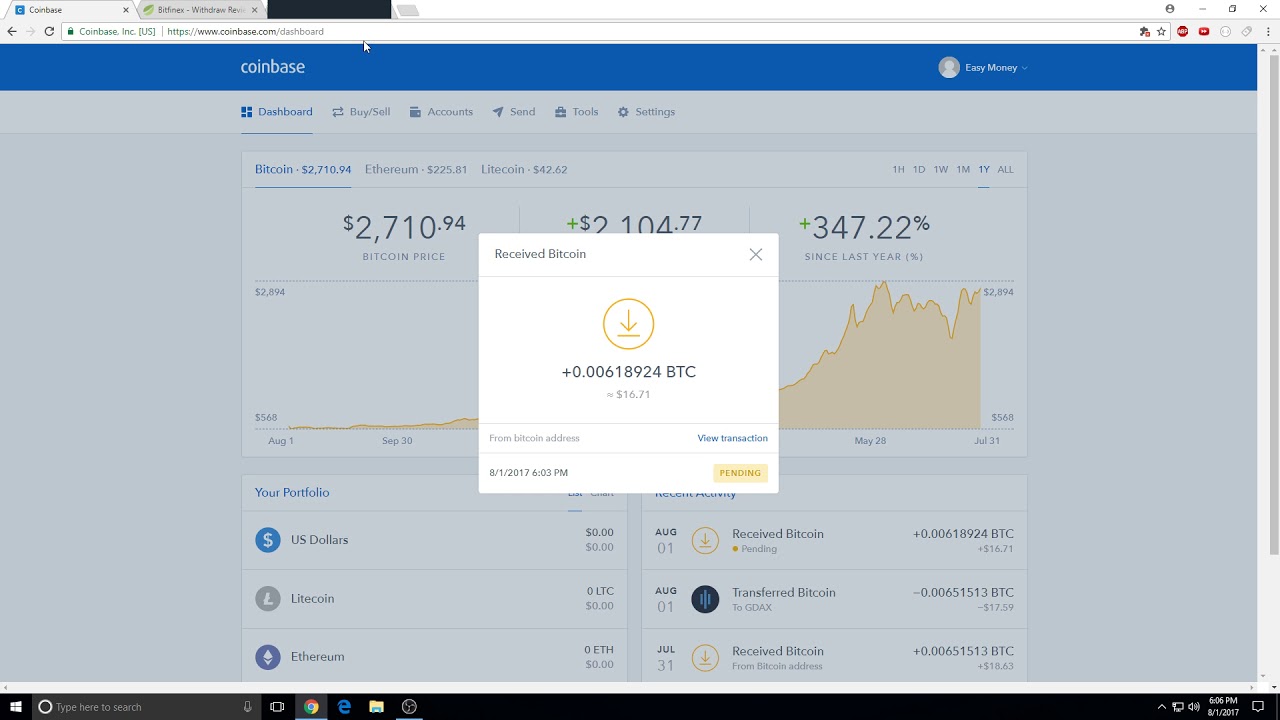Set chart range to ALL

click(1005, 170)
